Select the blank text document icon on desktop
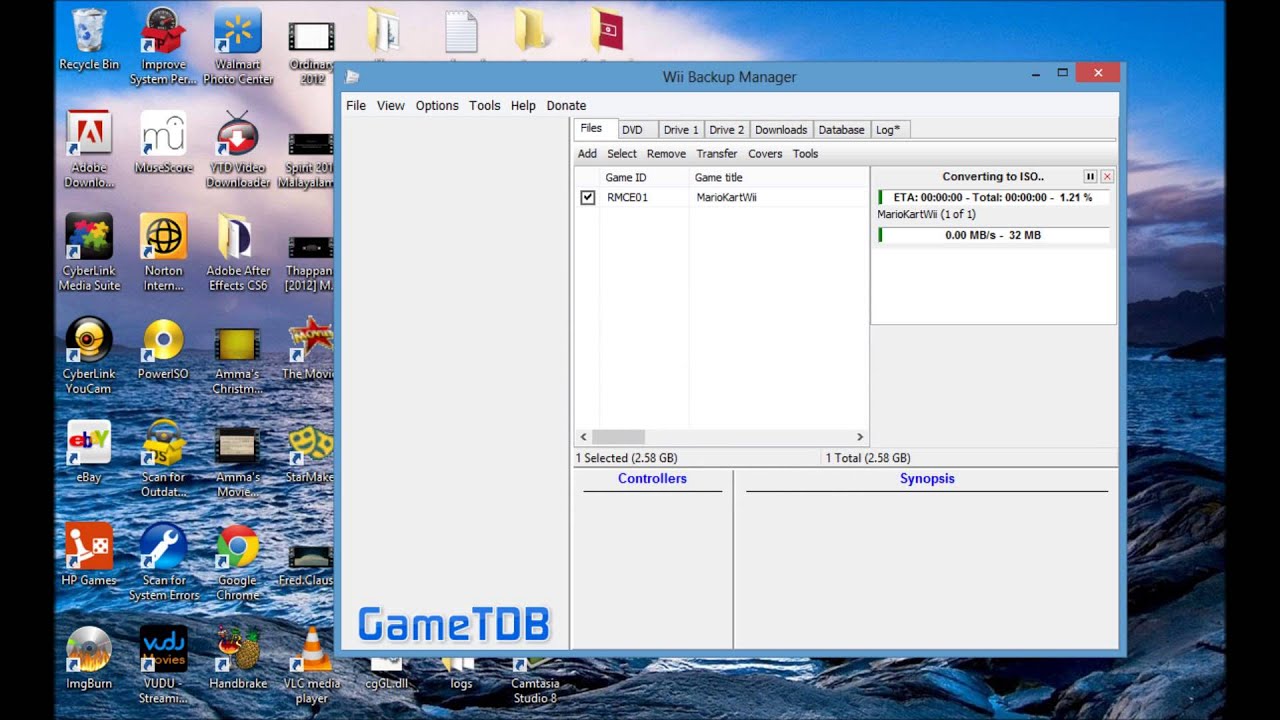The image size is (1280, 720). (x=461, y=32)
